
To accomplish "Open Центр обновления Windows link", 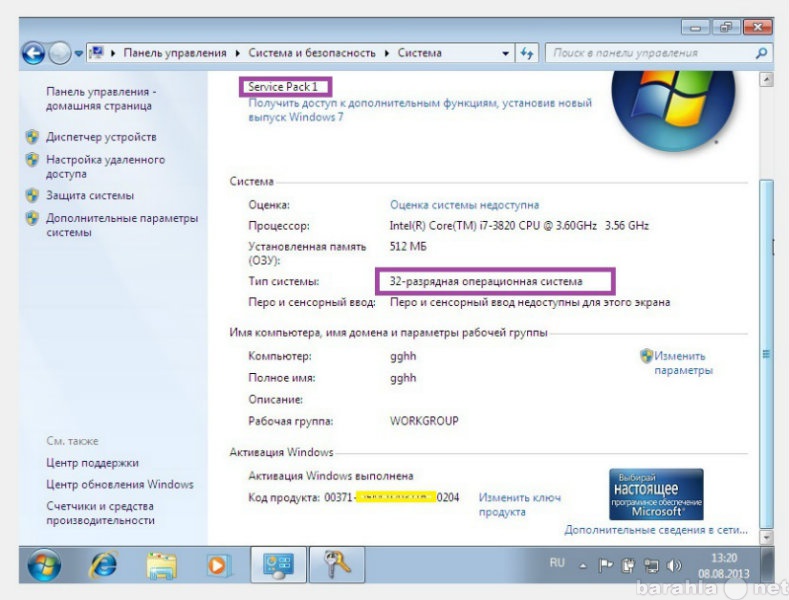I will (120, 484).
